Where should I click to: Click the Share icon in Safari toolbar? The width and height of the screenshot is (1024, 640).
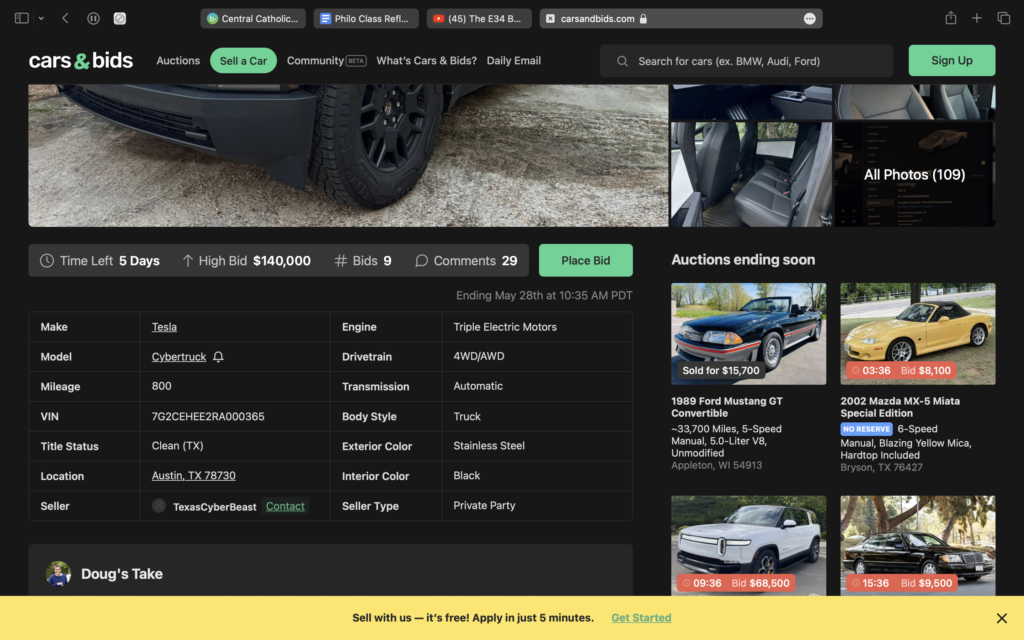pos(950,18)
